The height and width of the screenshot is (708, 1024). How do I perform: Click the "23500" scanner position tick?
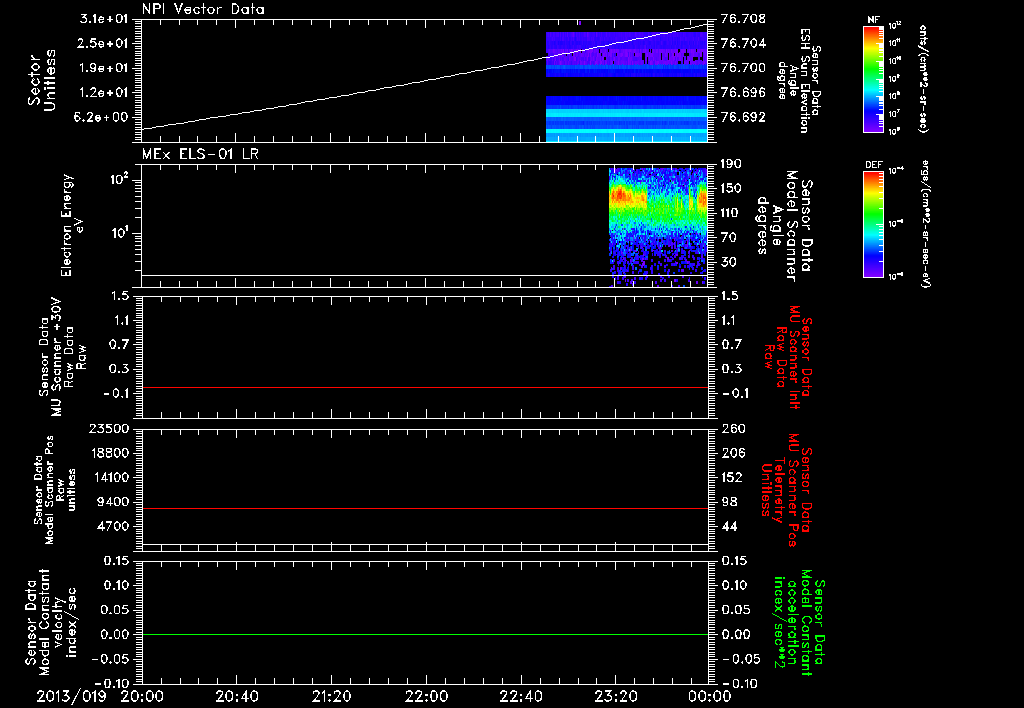(110, 428)
